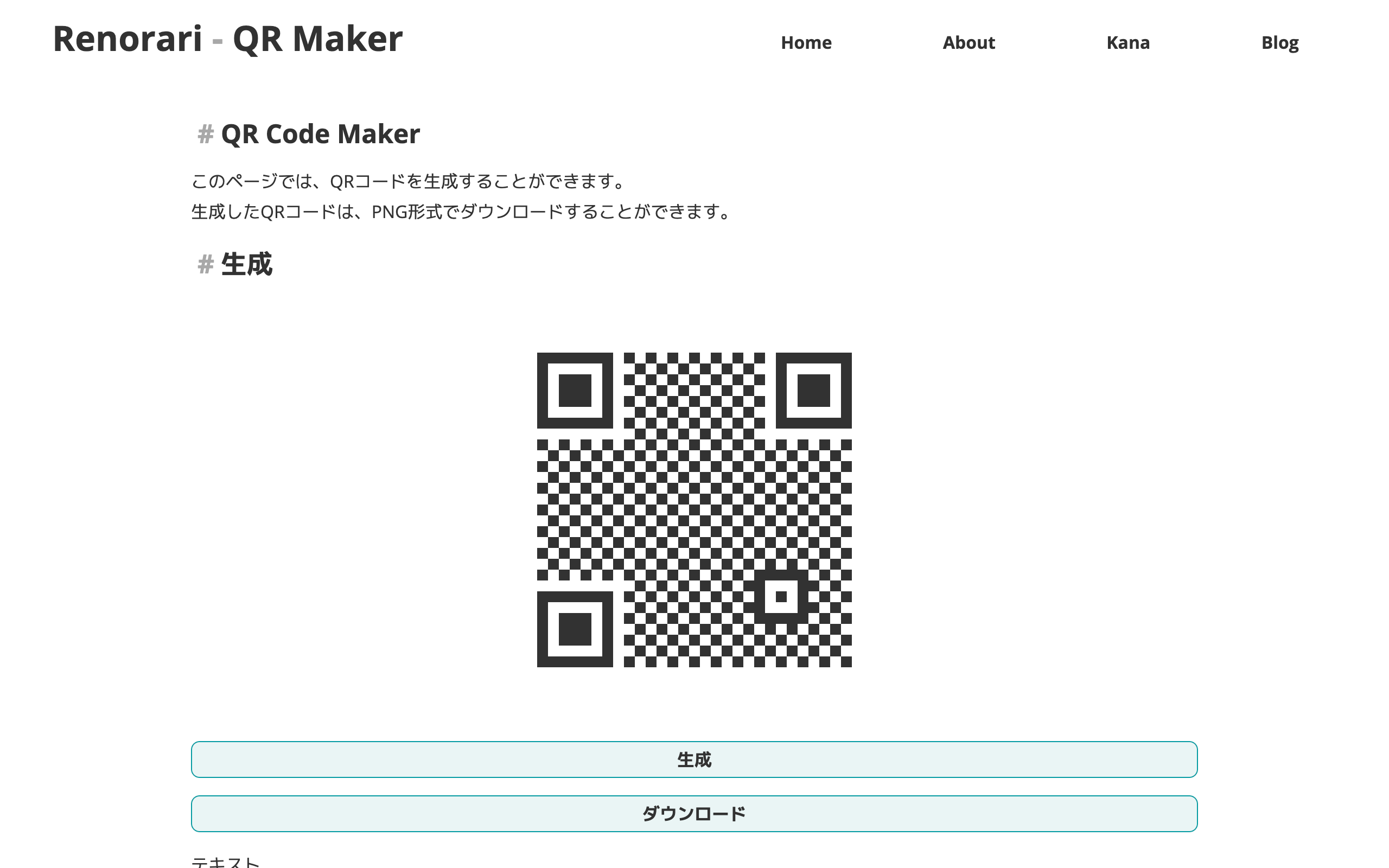Click the text 'このページでは、QRコードを生成することができます。'
Image resolution: width=1389 pixels, height=868 pixels.
coord(409,181)
